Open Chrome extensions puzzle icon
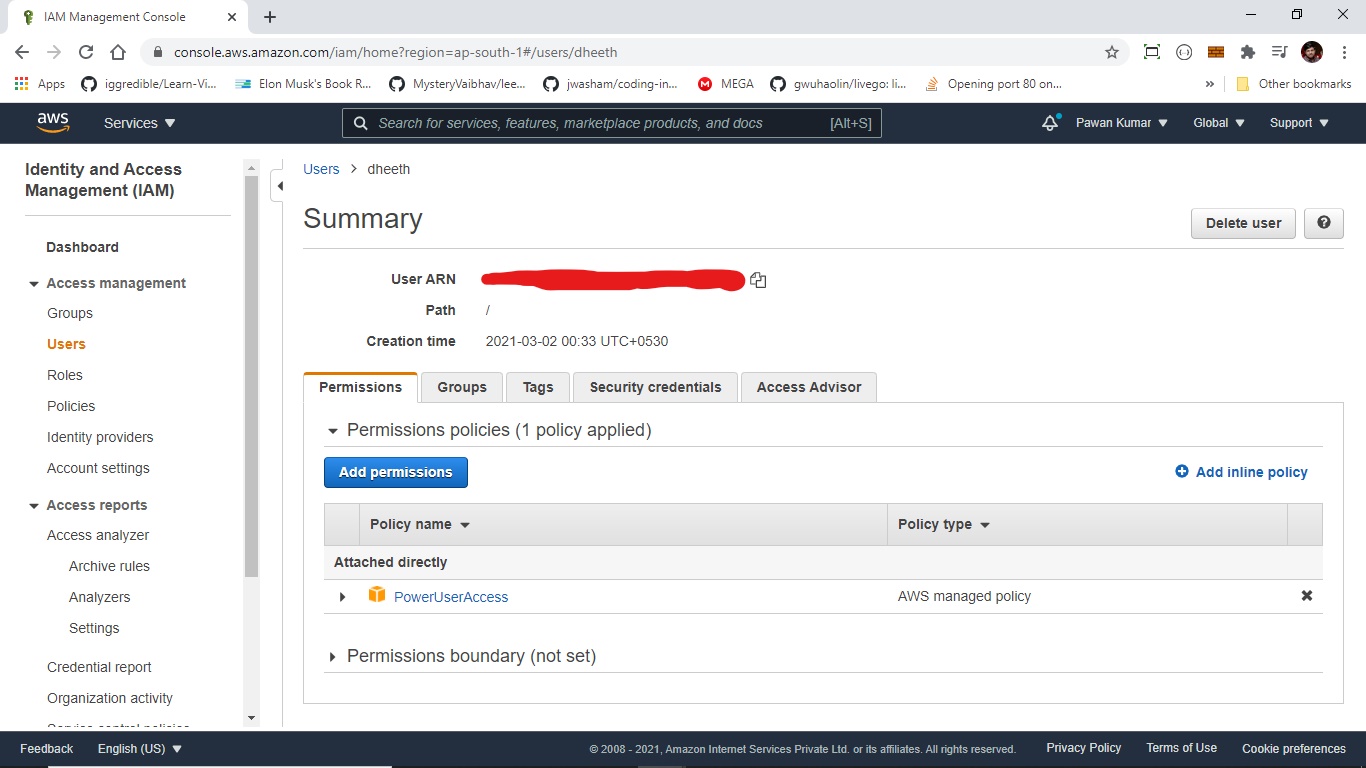This screenshot has width=1366, height=768. coord(1247,52)
